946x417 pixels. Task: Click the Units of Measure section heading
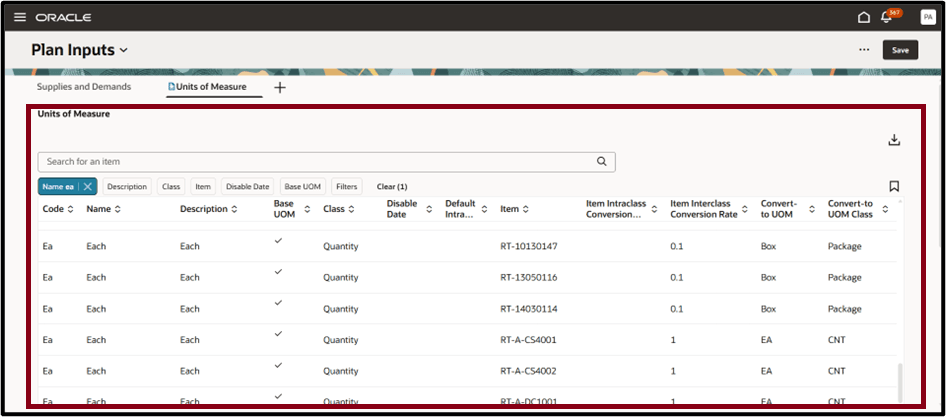click(x=74, y=113)
